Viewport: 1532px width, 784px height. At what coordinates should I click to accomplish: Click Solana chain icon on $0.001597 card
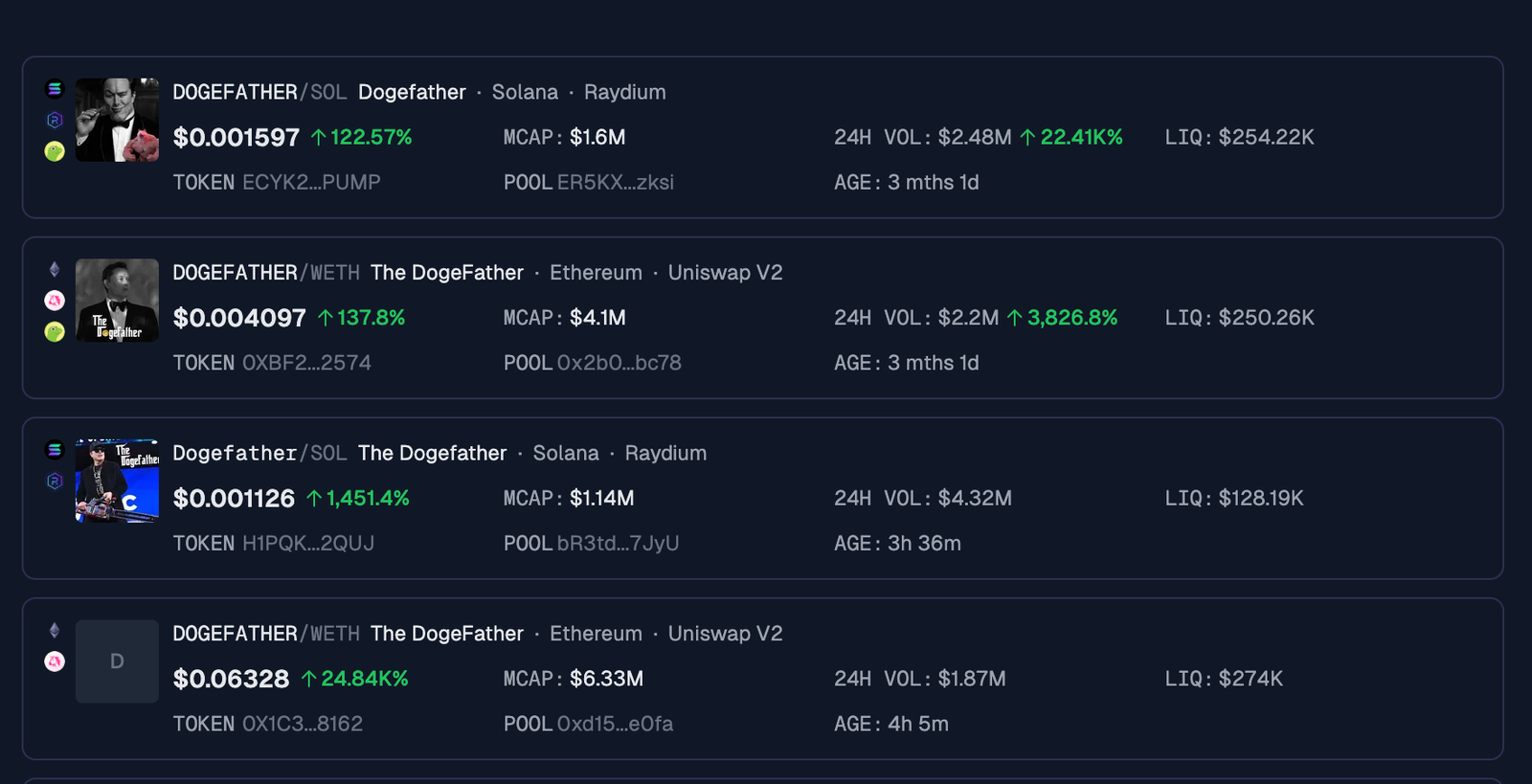coord(55,89)
